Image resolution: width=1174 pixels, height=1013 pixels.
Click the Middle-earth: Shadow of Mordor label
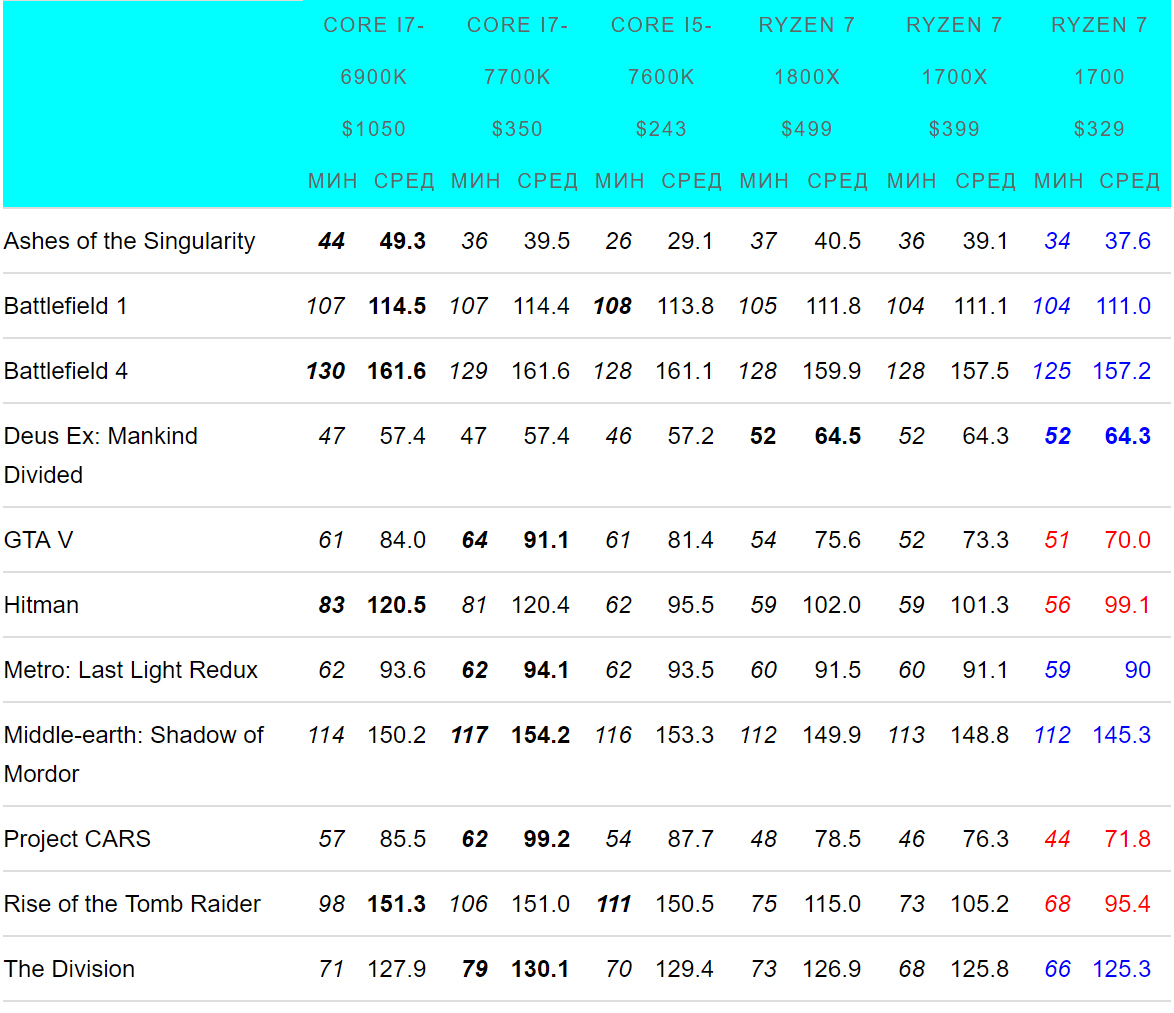click(x=133, y=753)
